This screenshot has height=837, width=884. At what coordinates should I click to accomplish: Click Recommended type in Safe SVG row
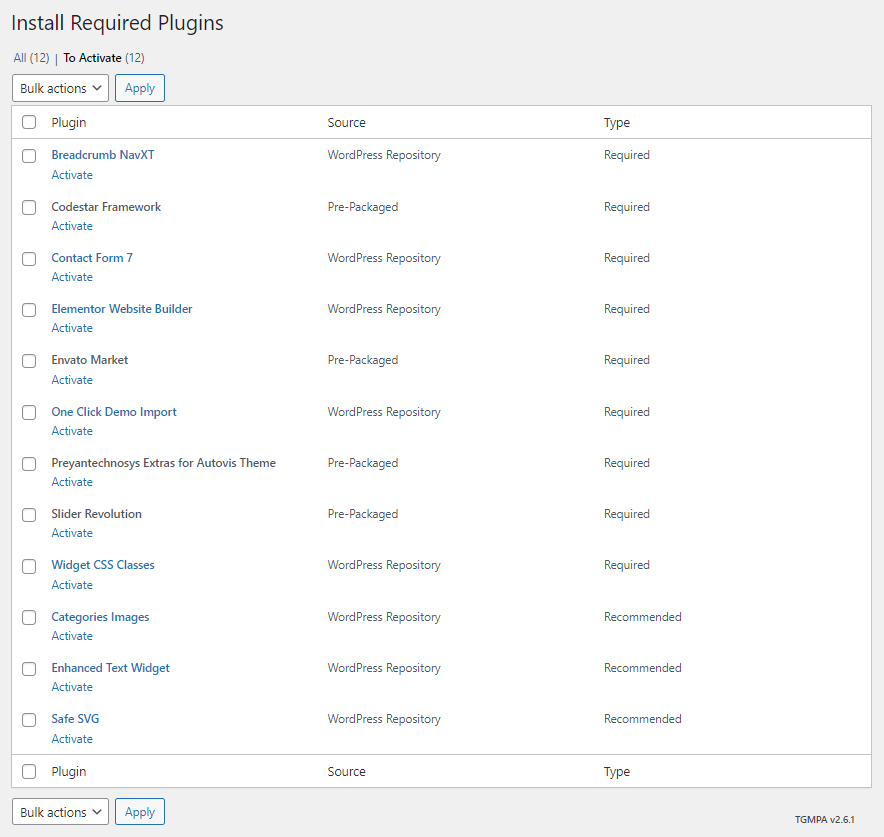click(643, 719)
